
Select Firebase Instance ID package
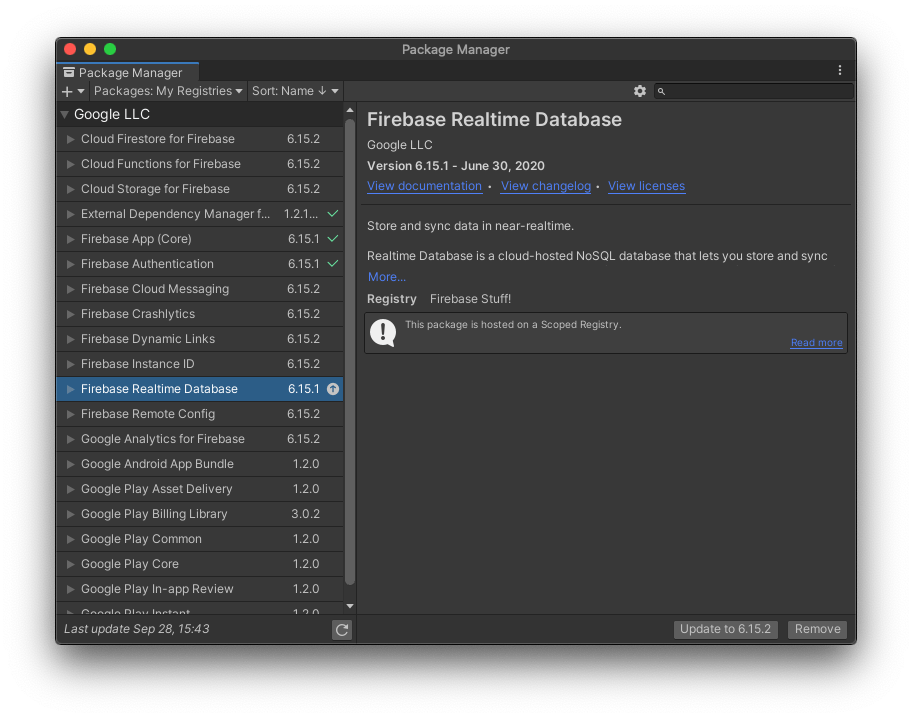(200, 364)
